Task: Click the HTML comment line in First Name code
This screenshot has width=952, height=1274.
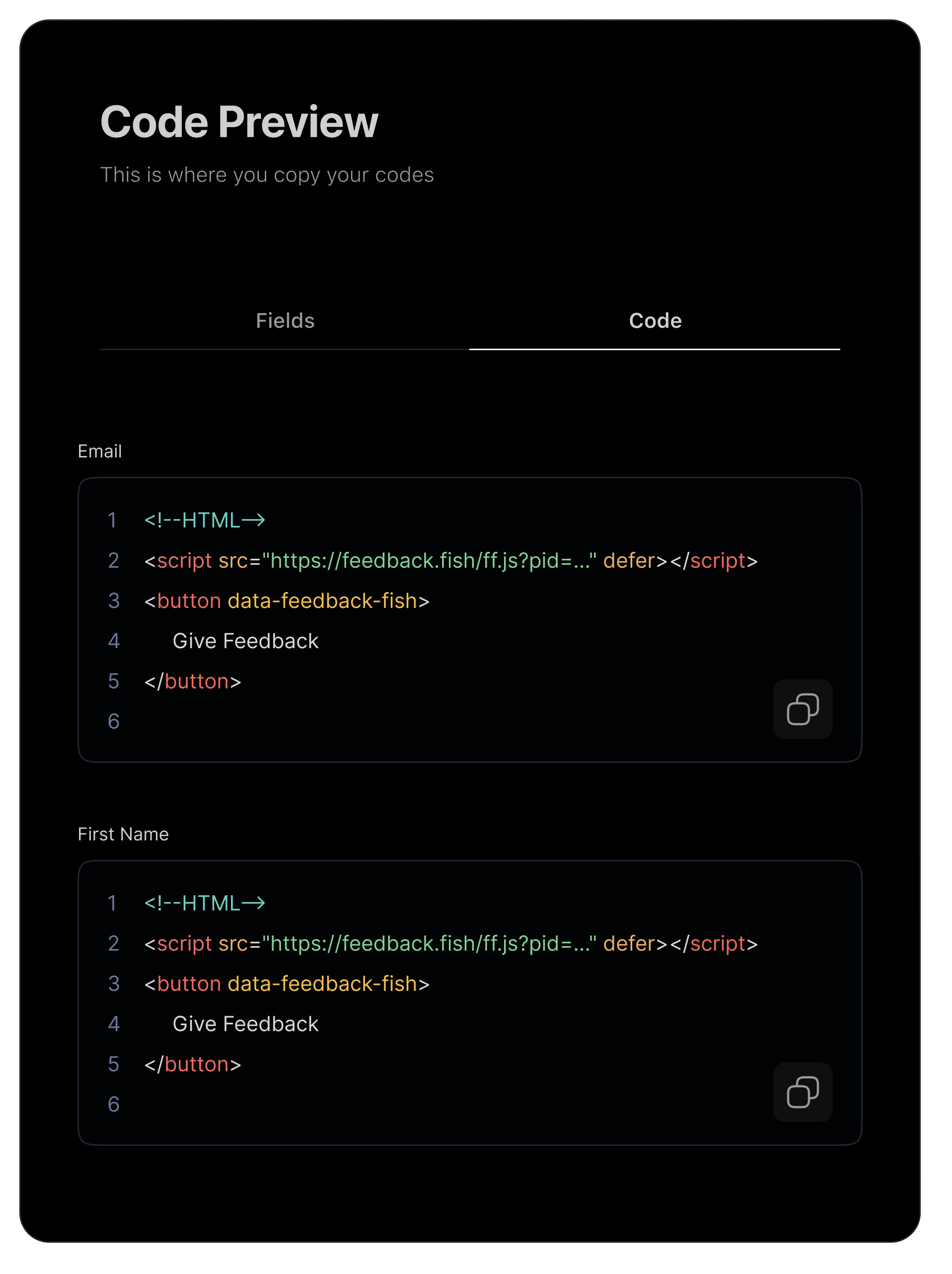Action: tap(205, 903)
